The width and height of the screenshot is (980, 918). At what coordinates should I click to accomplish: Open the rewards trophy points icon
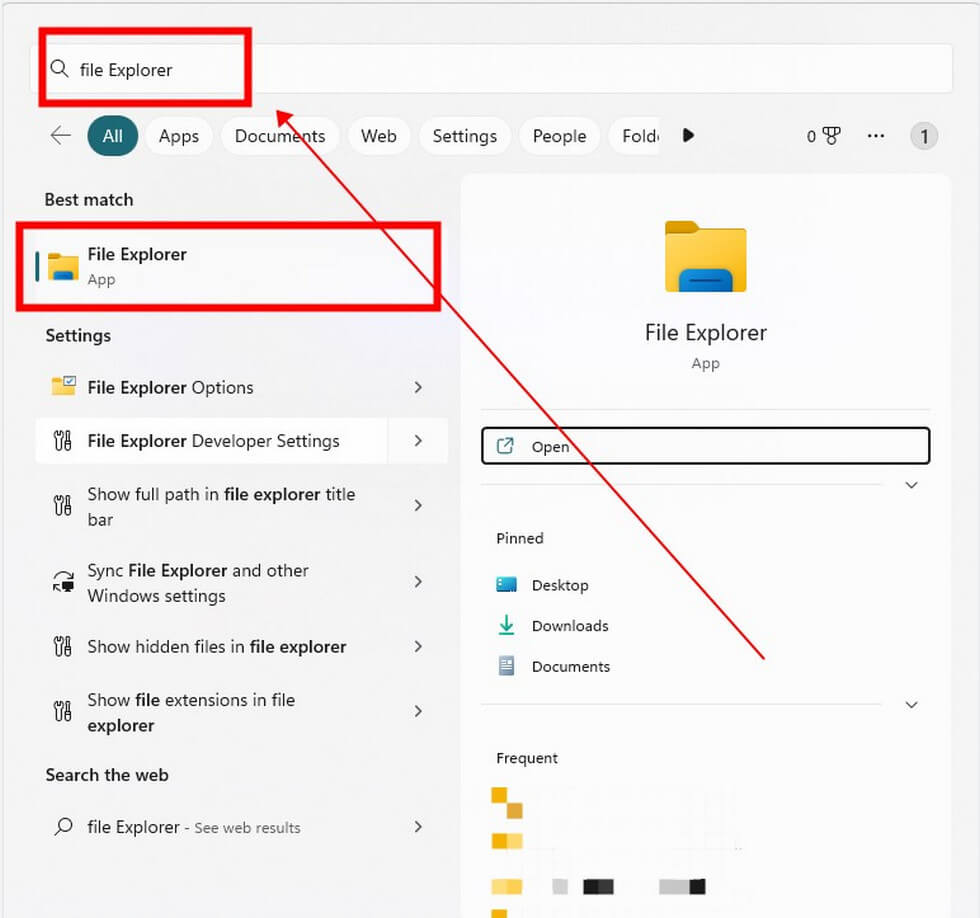(x=831, y=136)
